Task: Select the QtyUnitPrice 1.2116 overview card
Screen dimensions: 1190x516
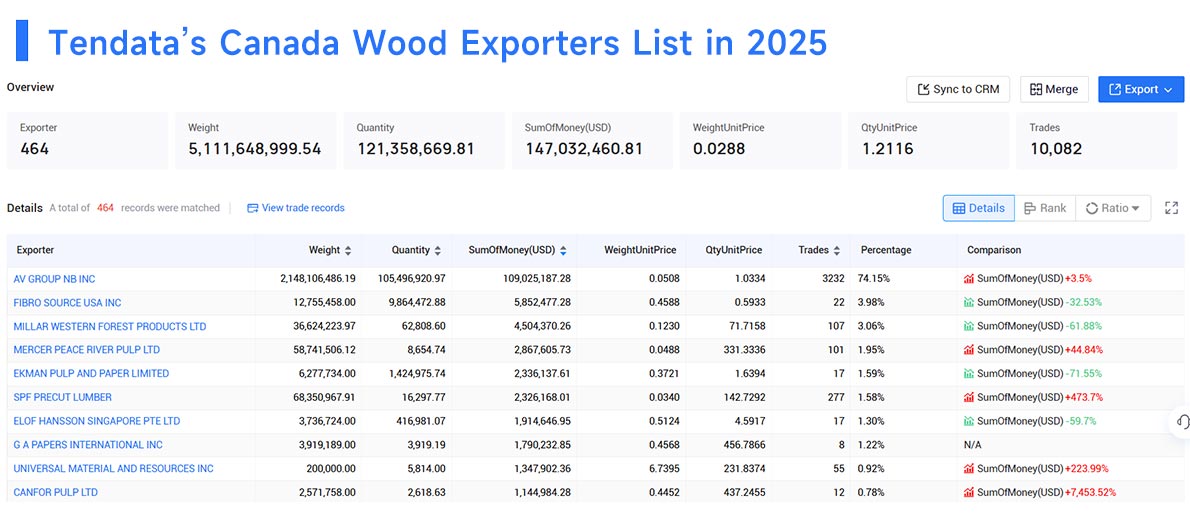Action: [930, 140]
